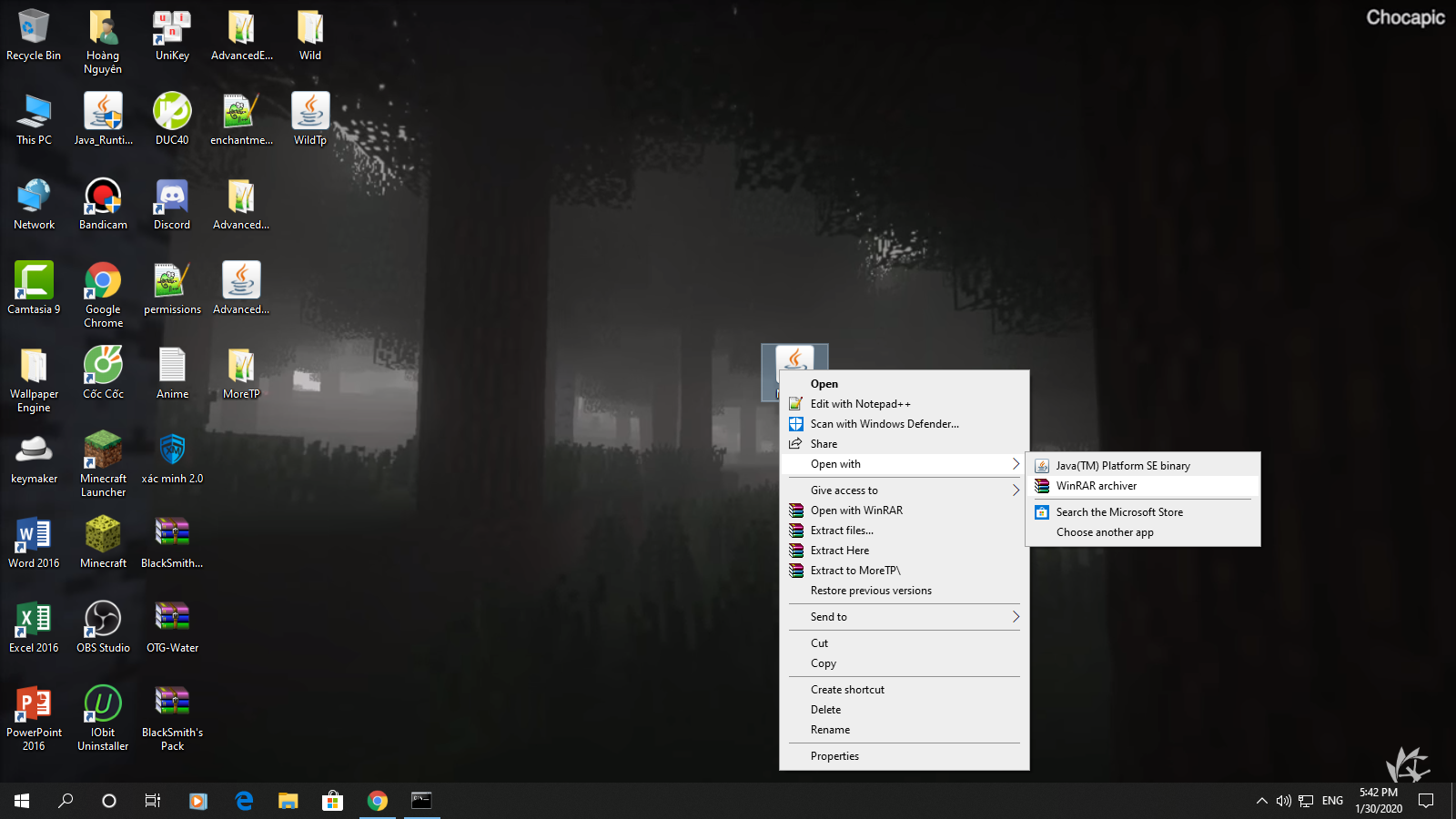Open Google Chrome from the taskbar
This screenshot has width=1456, height=819.
tap(377, 801)
